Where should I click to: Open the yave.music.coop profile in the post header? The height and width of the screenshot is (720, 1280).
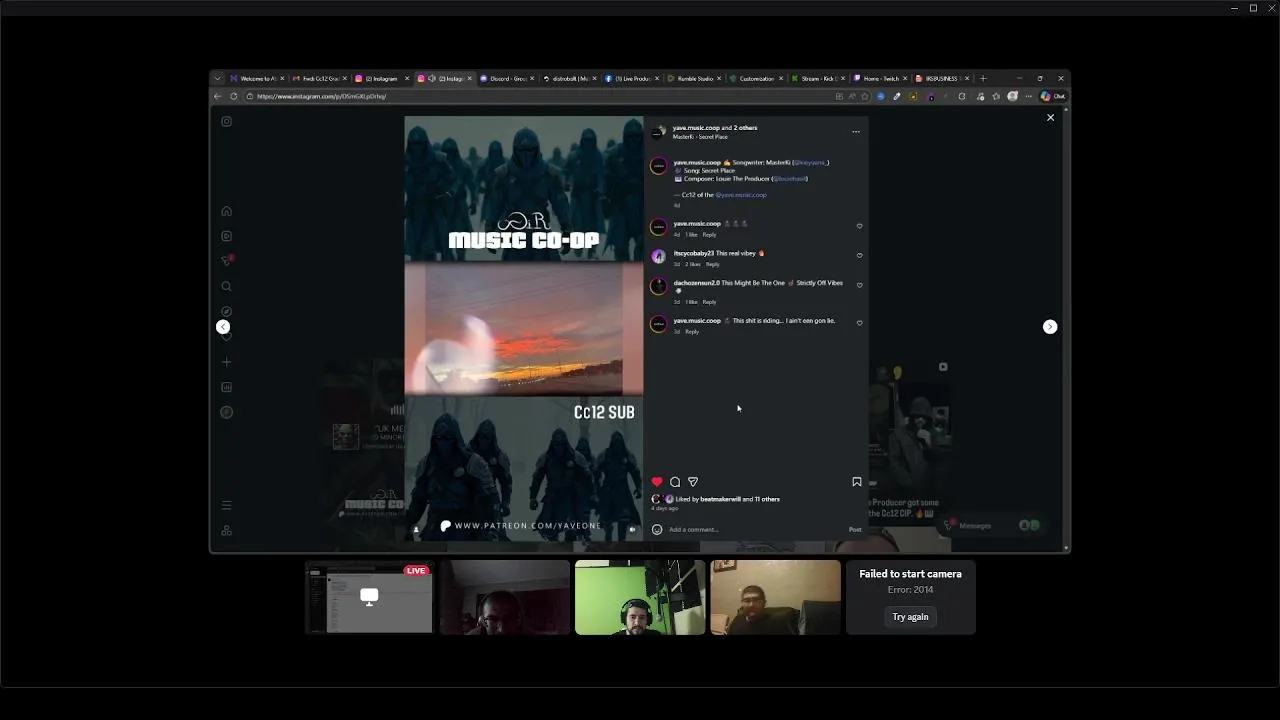tap(696, 128)
